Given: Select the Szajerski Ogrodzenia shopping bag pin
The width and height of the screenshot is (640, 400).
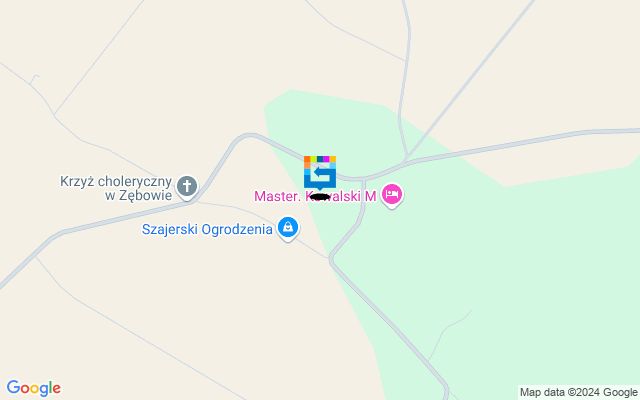Looking at the screenshot, I should tap(288, 228).
